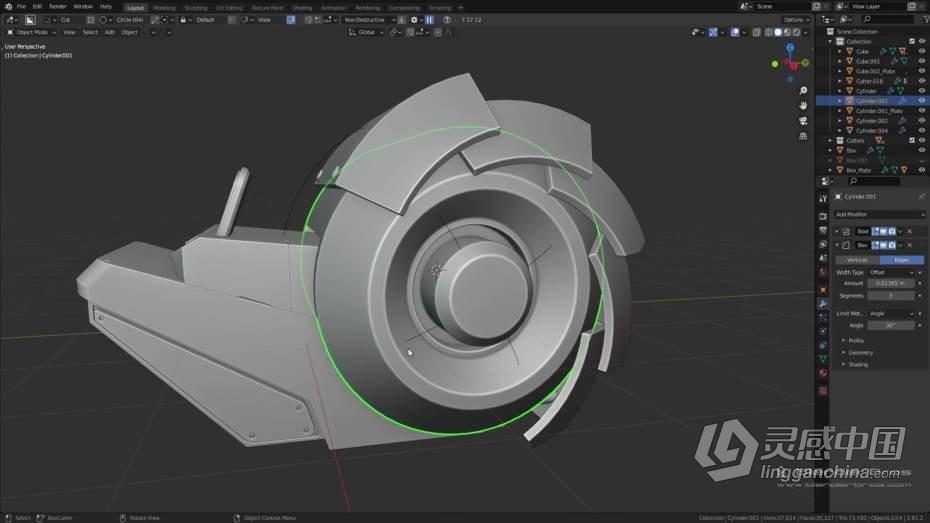Switch perspective/orthographic with the grid gizmo
The width and height of the screenshot is (930, 523).
pos(803,136)
